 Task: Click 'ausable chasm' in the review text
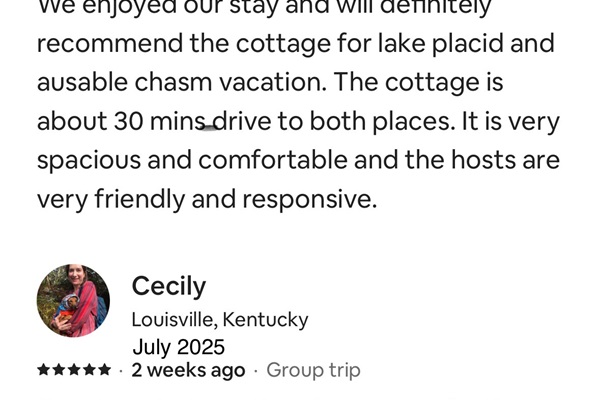pos(124,82)
